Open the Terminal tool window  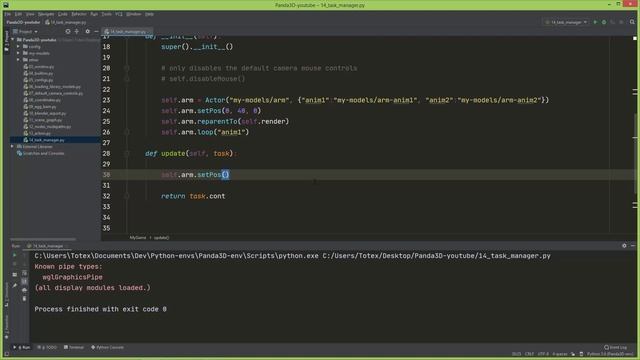coord(74,347)
